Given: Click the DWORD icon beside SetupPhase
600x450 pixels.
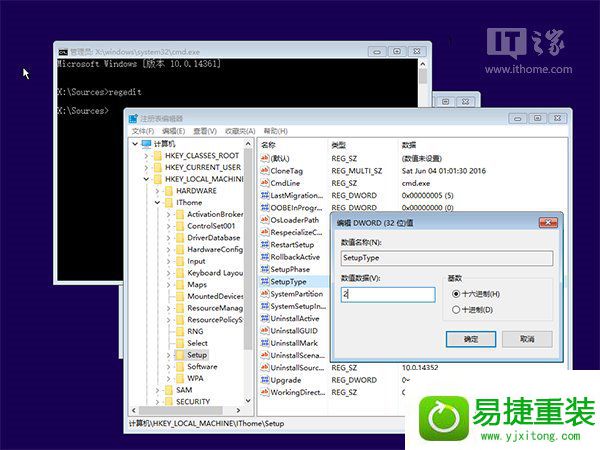Looking at the screenshot, I should (264, 269).
